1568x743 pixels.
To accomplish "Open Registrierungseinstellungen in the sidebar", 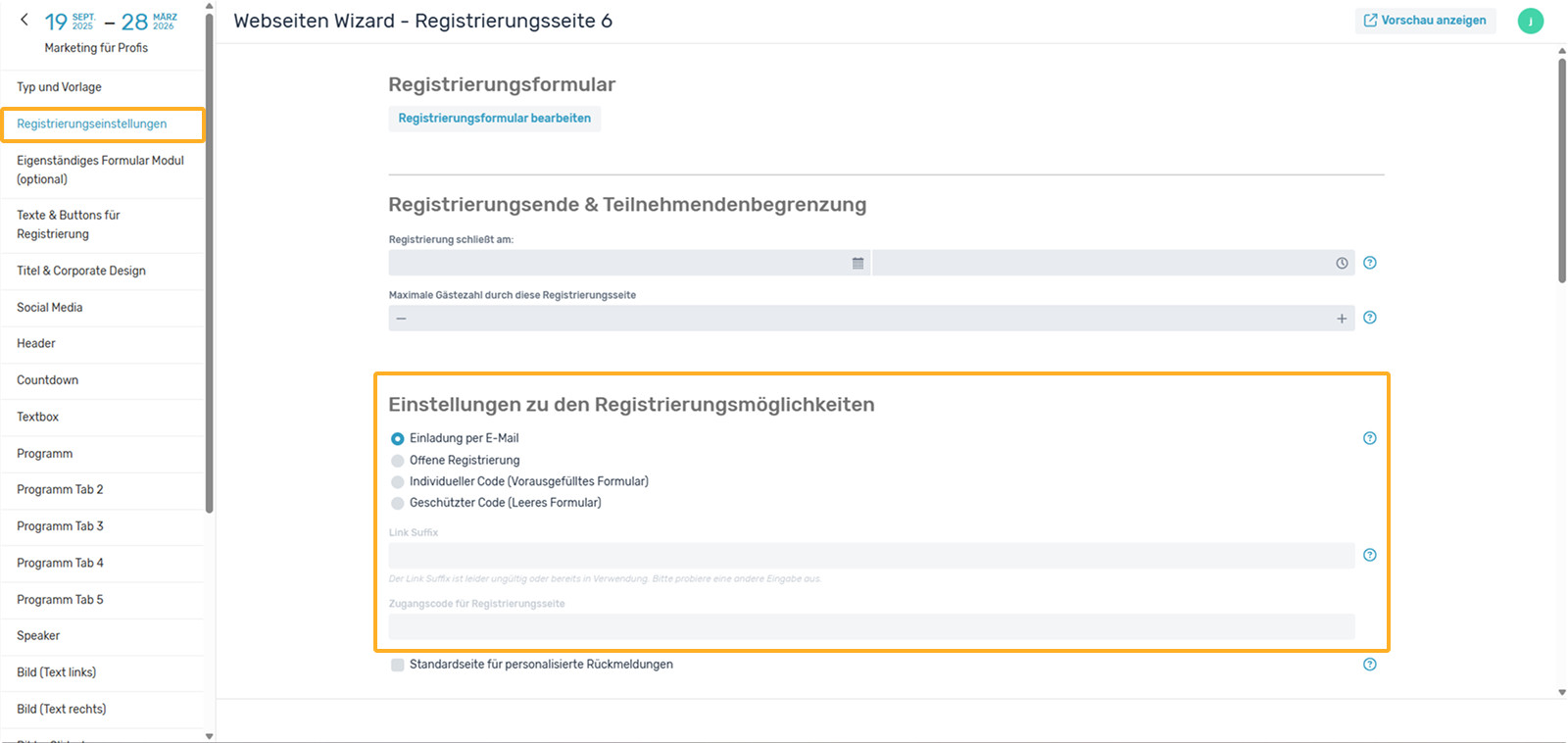I will pos(103,124).
